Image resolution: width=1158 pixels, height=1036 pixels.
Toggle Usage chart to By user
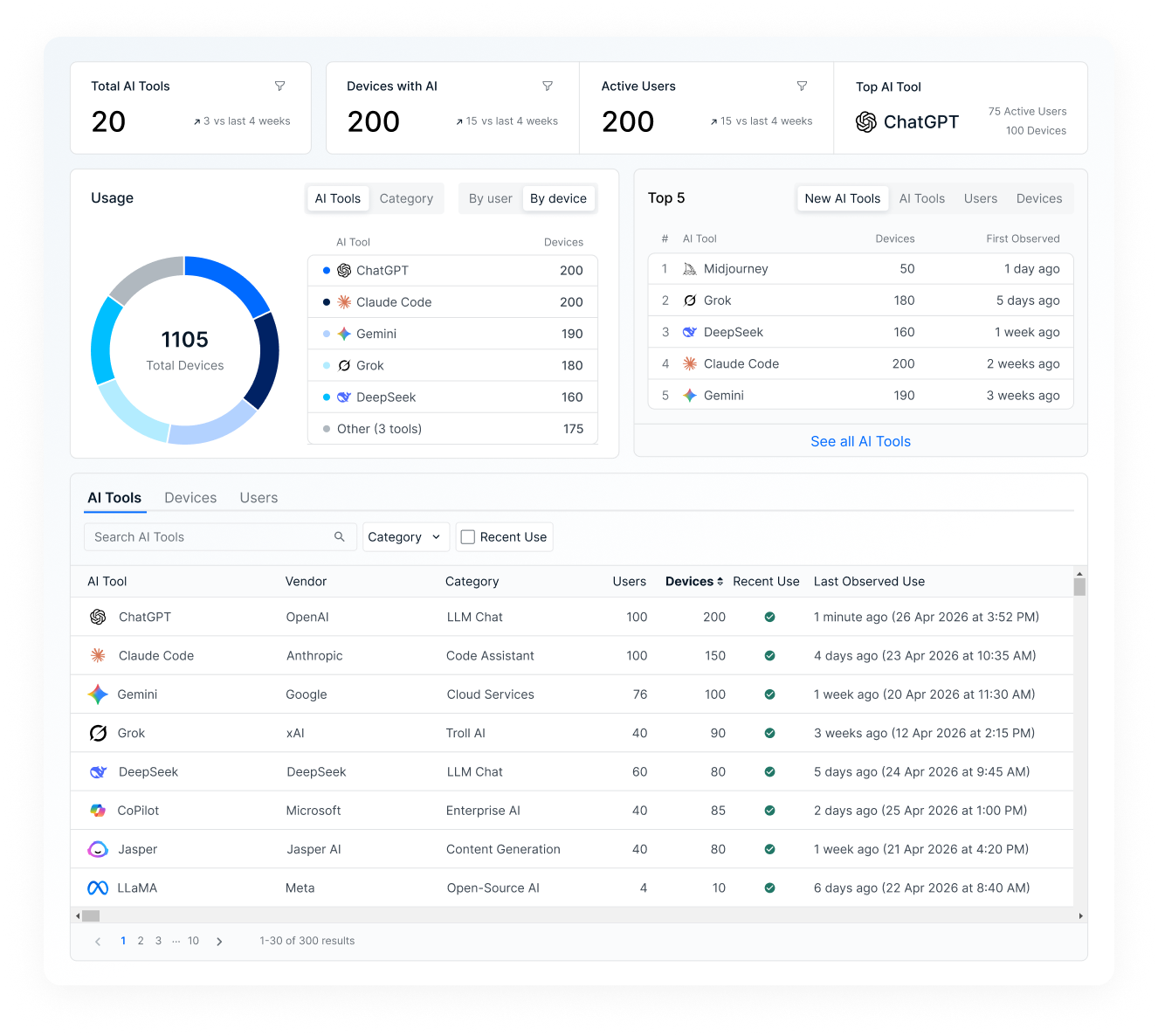click(x=491, y=198)
